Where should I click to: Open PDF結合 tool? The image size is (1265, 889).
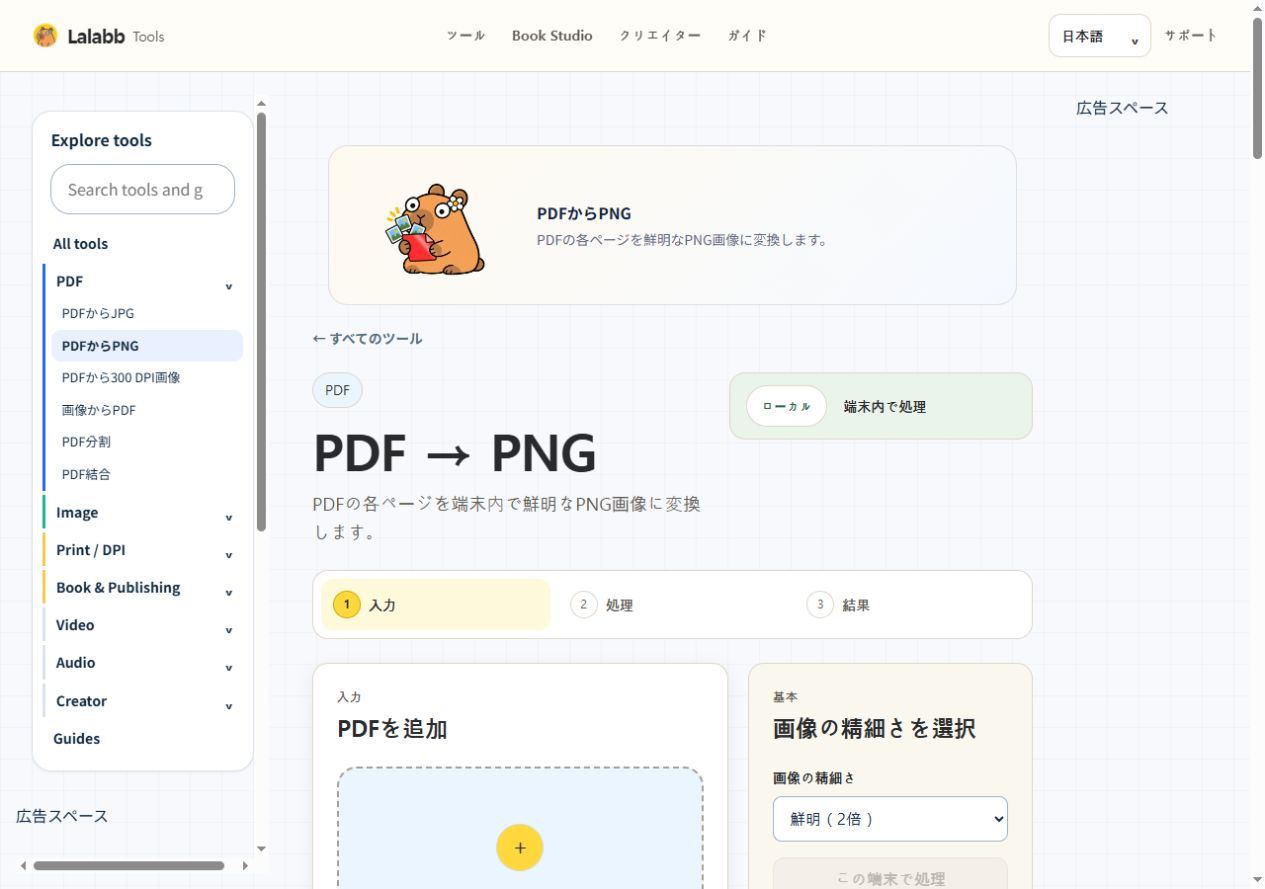point(147,474)
